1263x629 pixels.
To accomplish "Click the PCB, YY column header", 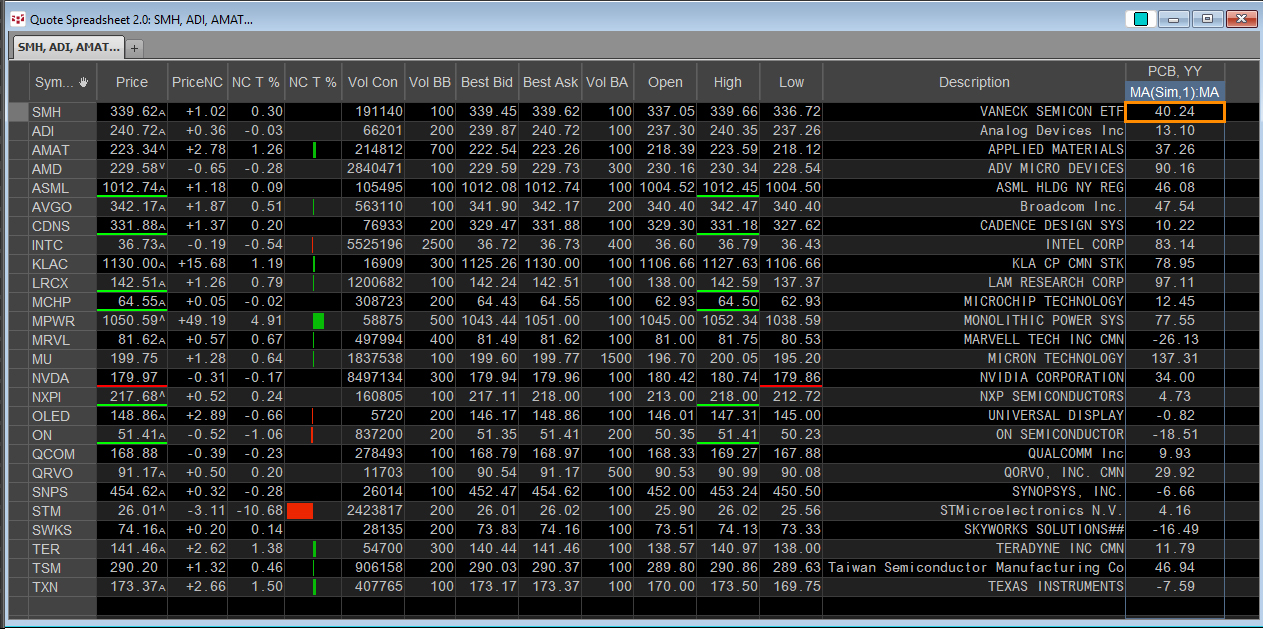I will click(x=1174, y=72).
